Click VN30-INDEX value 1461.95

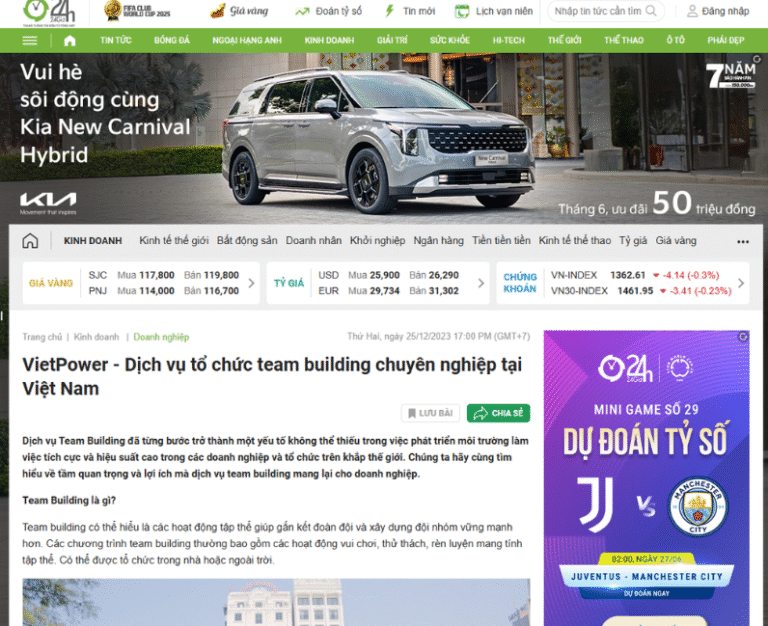635,291
